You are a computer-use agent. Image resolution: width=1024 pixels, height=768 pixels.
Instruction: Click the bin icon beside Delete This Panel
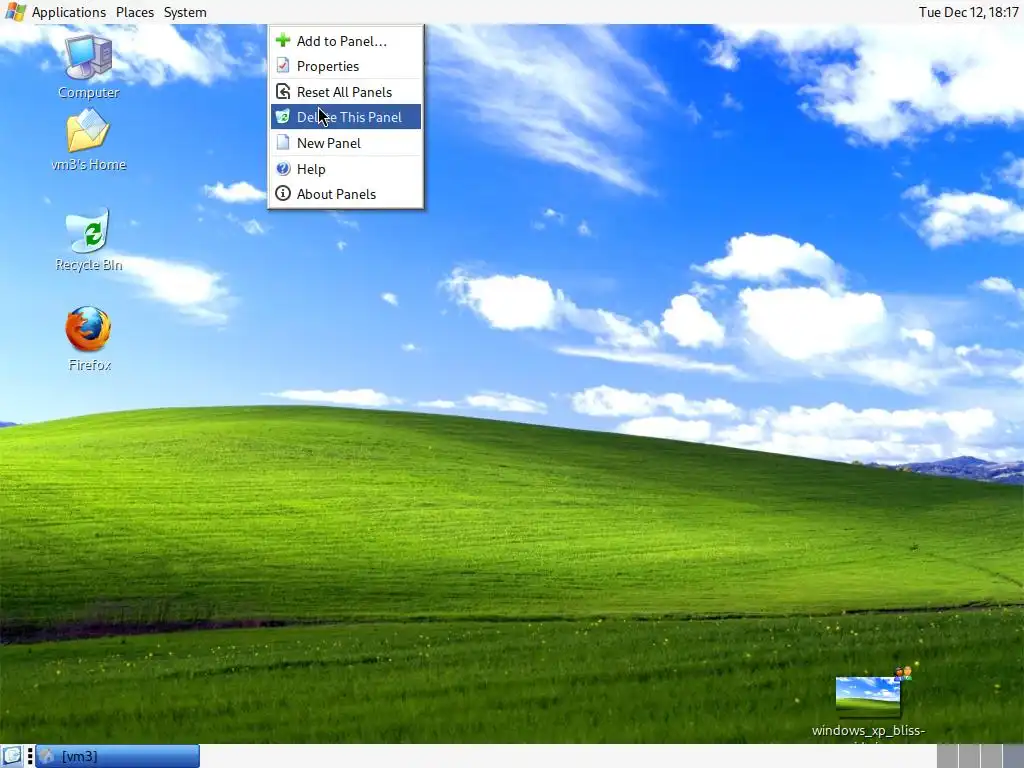[283, 117]
